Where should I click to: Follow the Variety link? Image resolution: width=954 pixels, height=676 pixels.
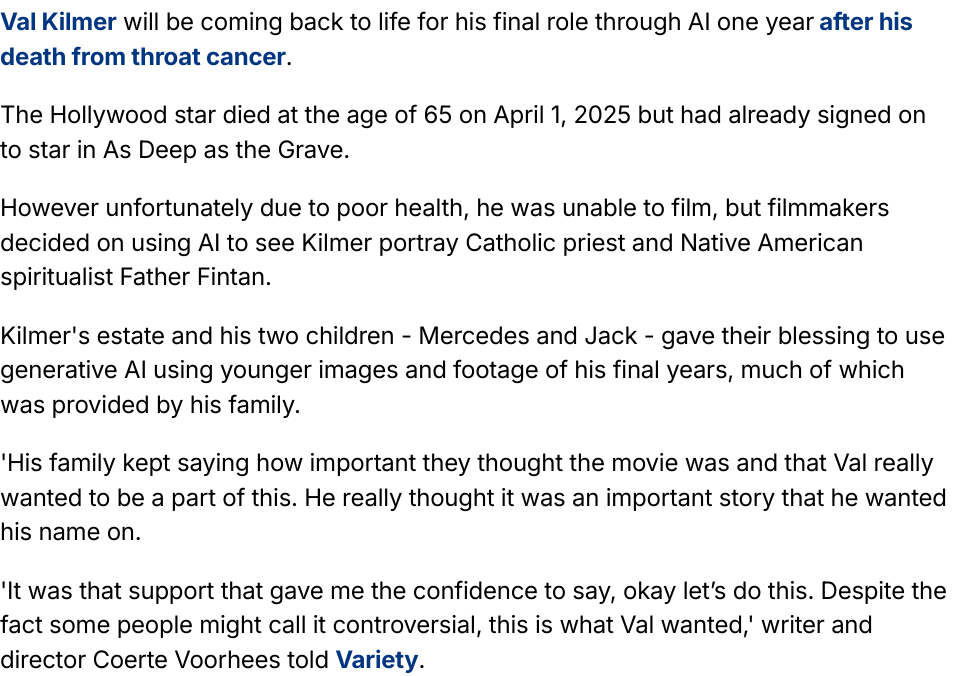click(376, 660)
